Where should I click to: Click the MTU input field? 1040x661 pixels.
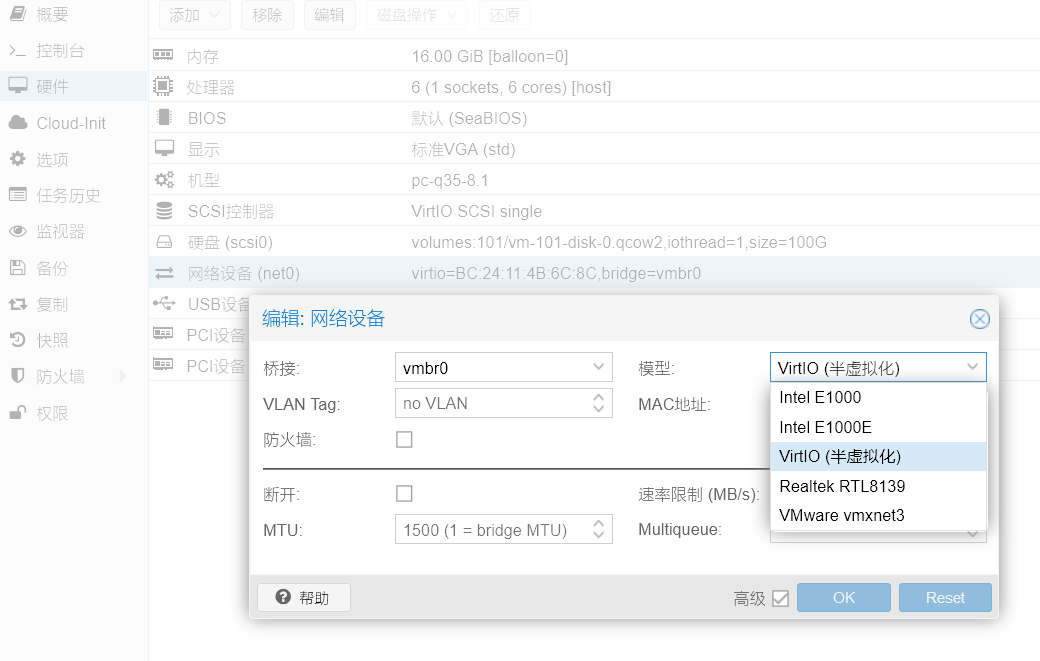[490, 529]
